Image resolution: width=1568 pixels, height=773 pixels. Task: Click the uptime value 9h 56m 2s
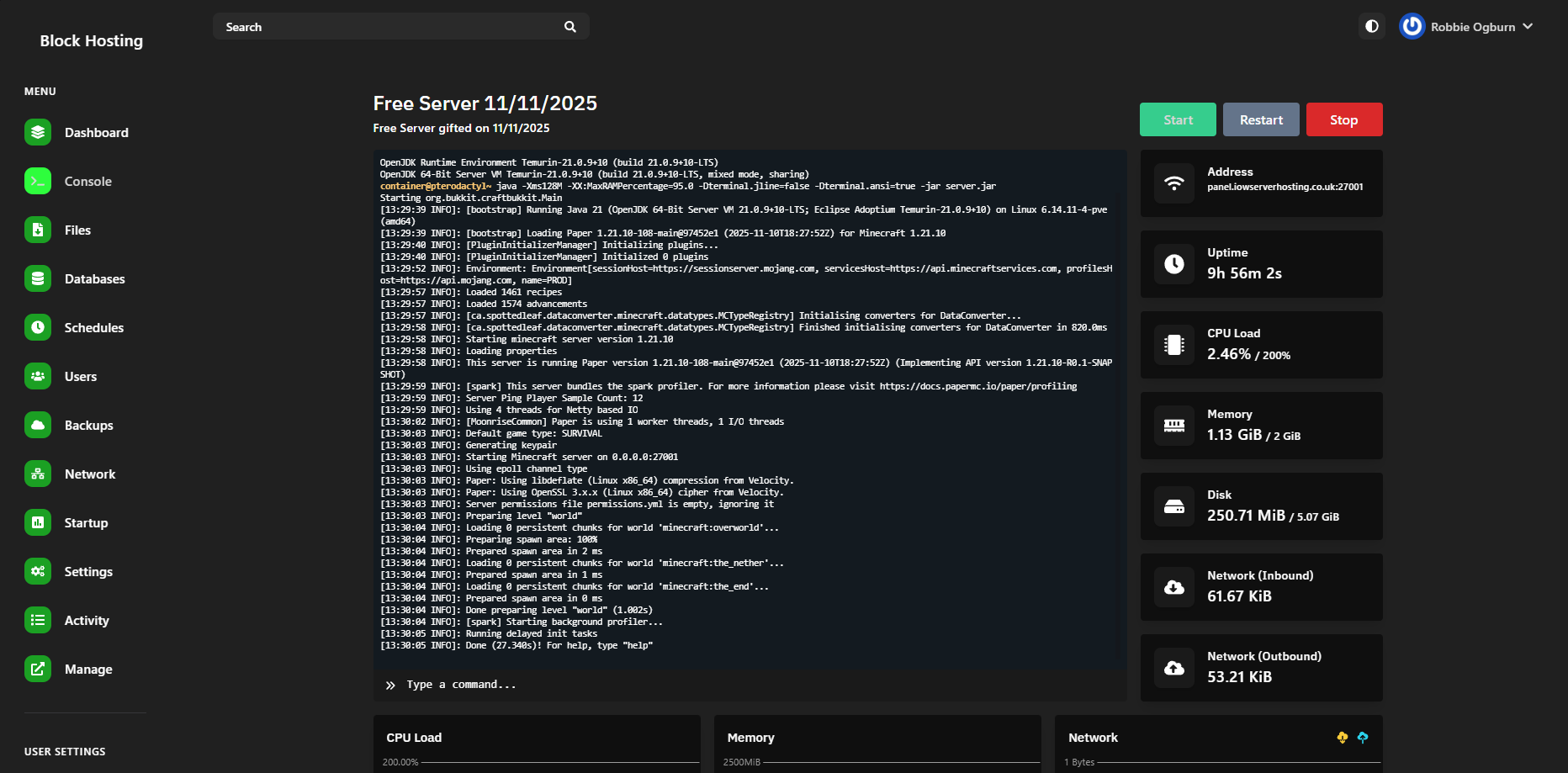coord(1244,273)
